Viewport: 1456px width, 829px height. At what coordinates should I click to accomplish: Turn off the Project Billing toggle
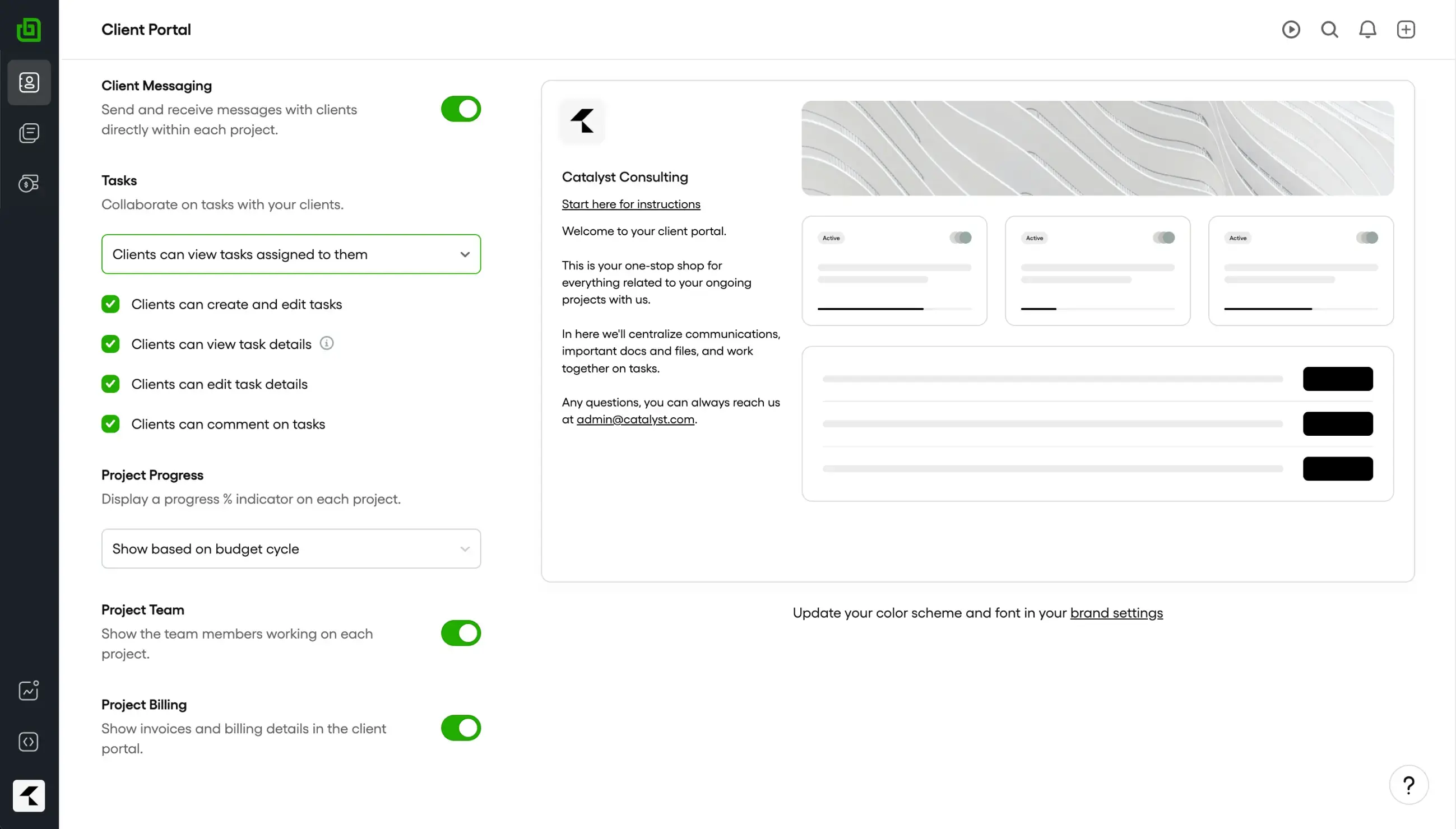click(x=461, y=728)
